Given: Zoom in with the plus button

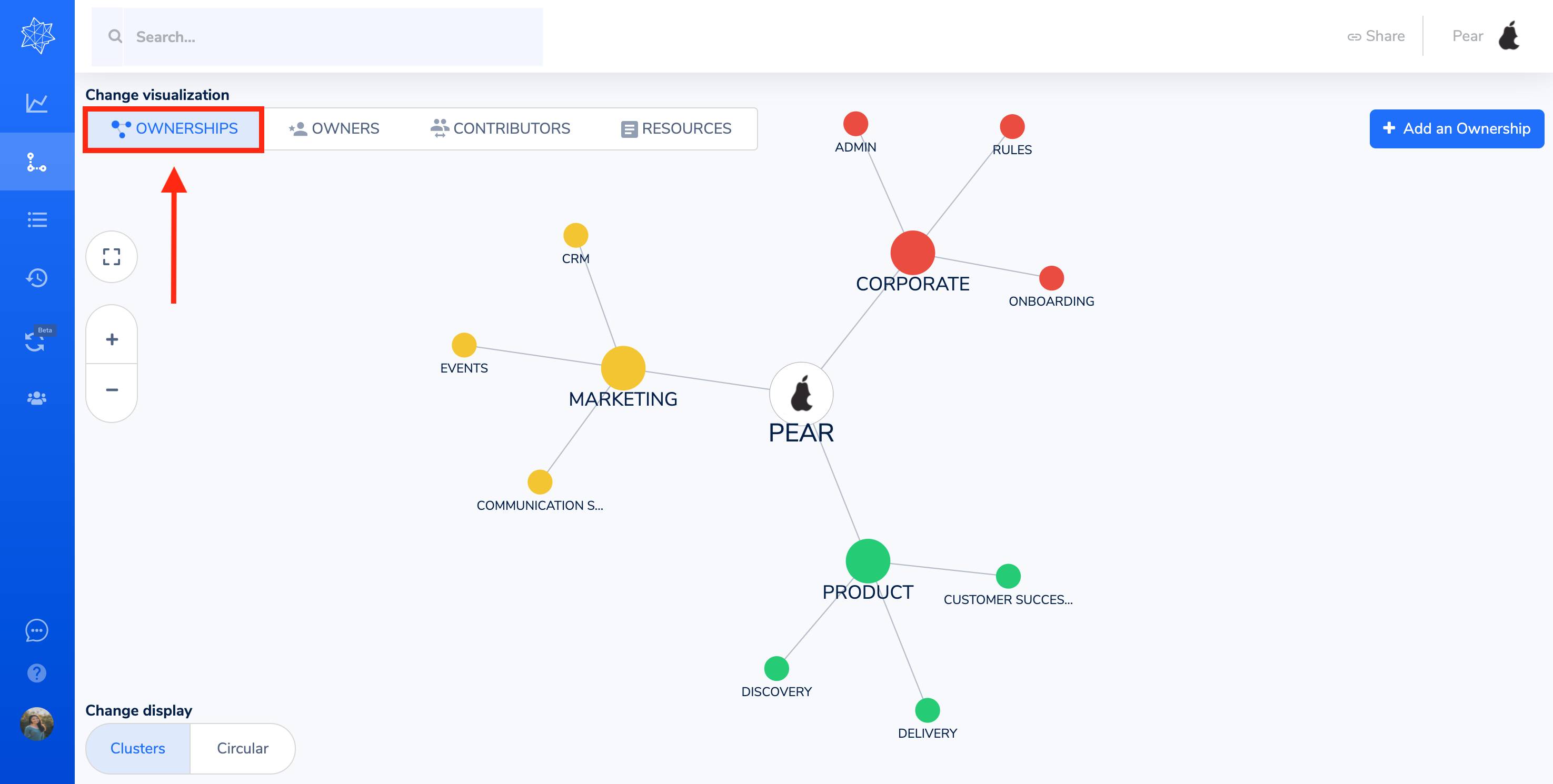Looking at the screenshot, I should pos(112,339).
